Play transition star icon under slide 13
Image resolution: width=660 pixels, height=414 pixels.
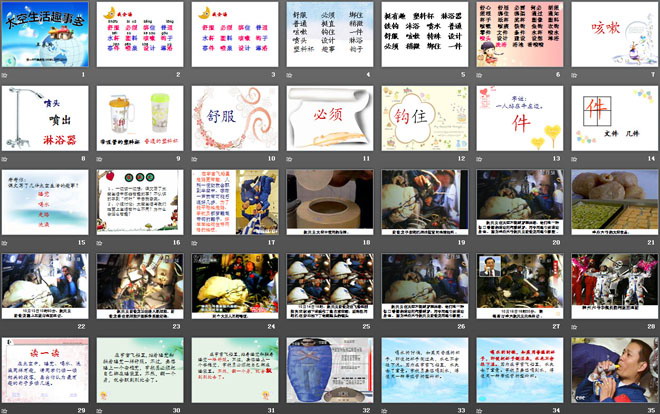(479, 159)
